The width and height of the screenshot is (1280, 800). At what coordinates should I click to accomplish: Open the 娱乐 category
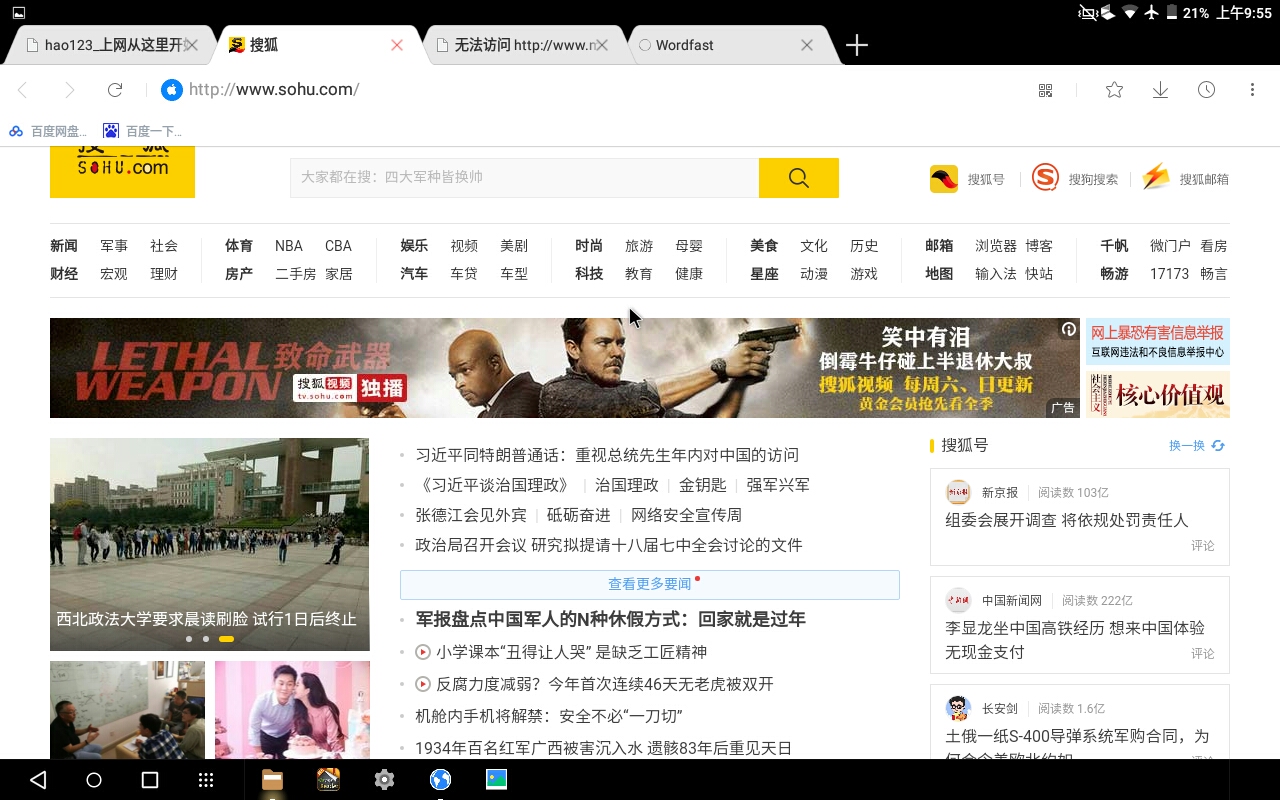point(414,246)
